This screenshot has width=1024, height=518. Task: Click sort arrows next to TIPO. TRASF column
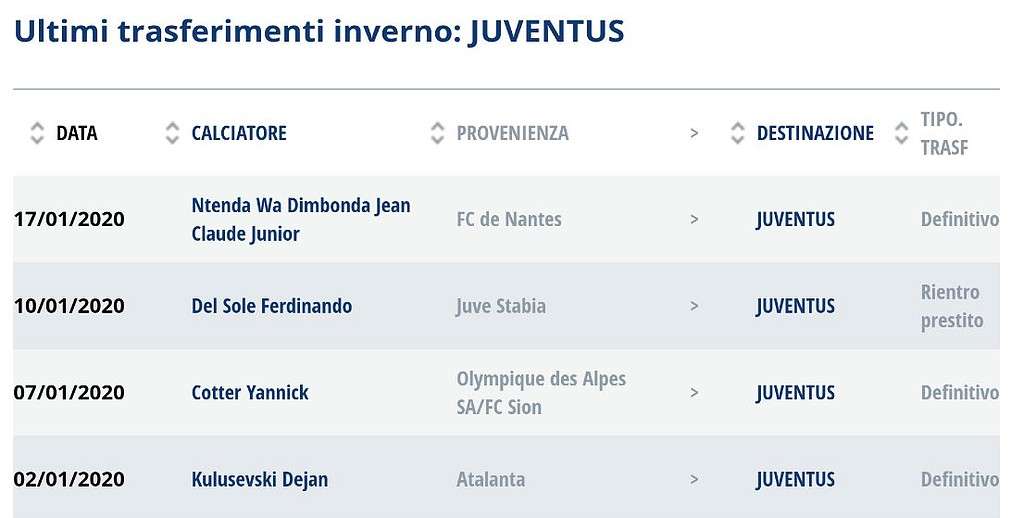901,133
